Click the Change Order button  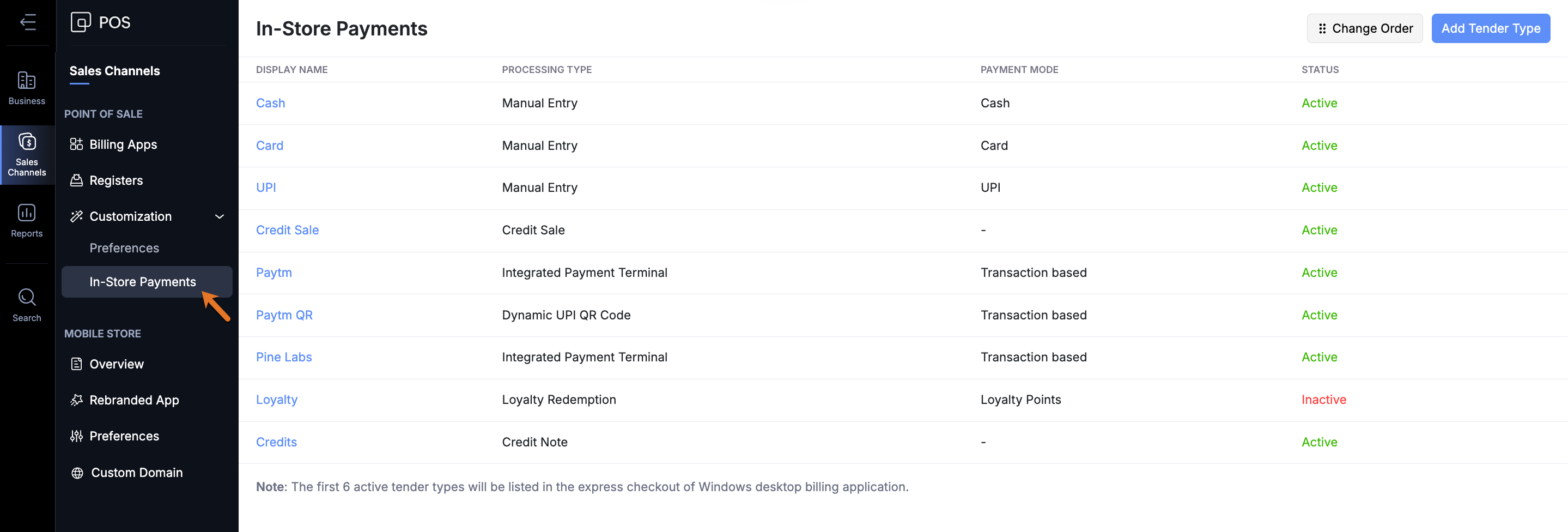pos(1364,28)
